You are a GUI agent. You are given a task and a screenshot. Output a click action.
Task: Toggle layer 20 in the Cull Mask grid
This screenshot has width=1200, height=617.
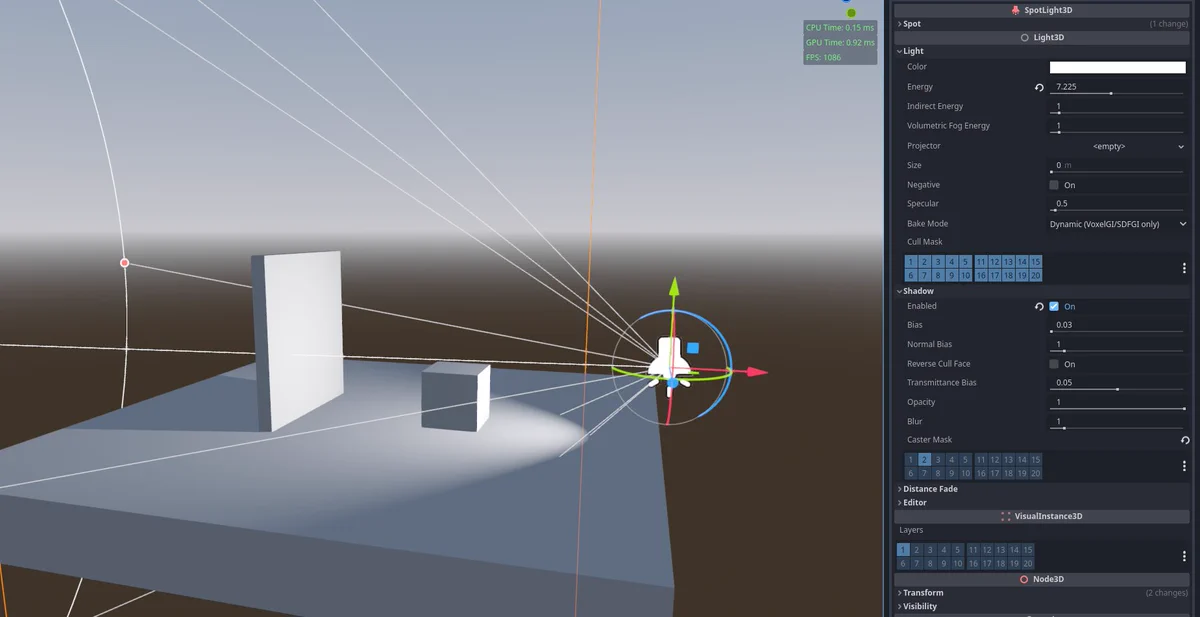[x=1036, y=275]
